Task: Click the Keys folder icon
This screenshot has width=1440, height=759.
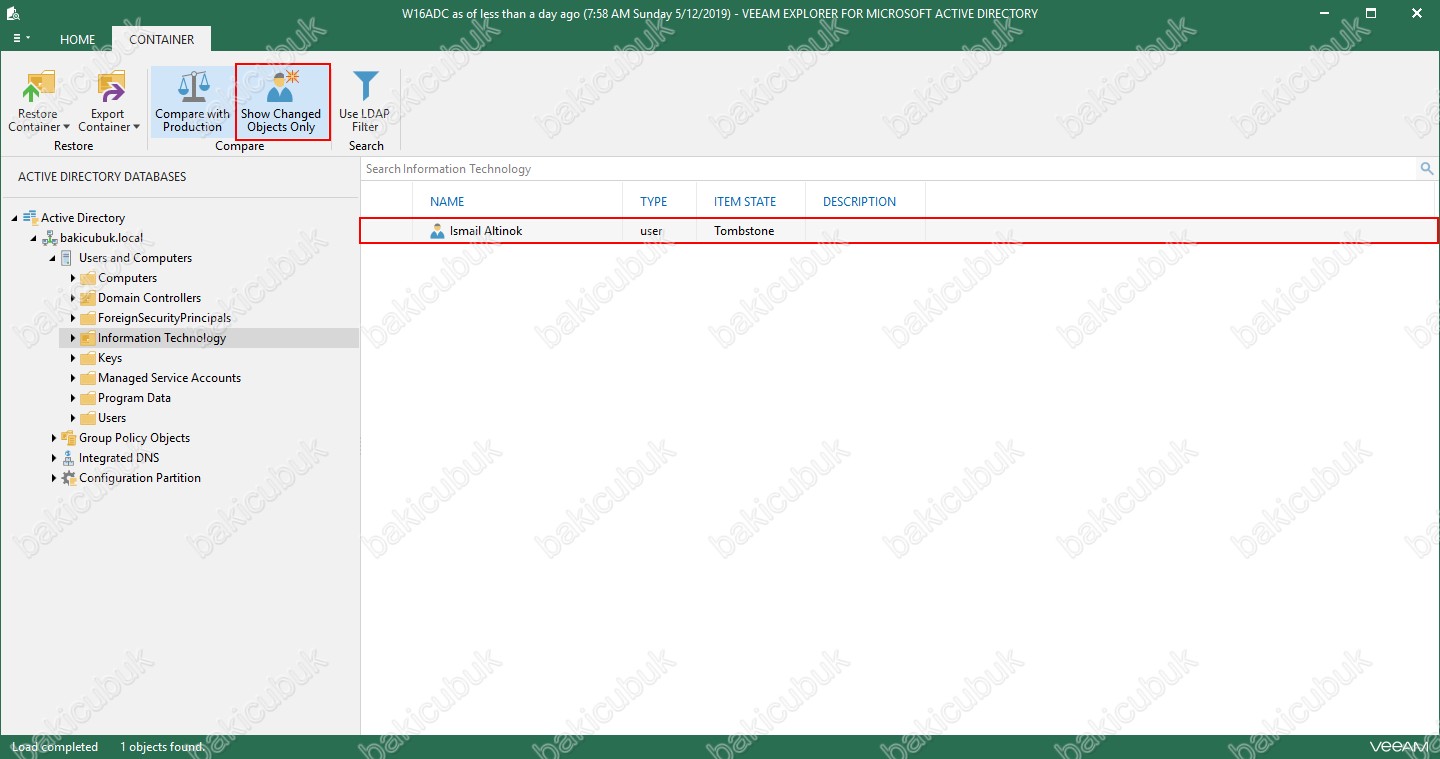Action: click(88, 358)
